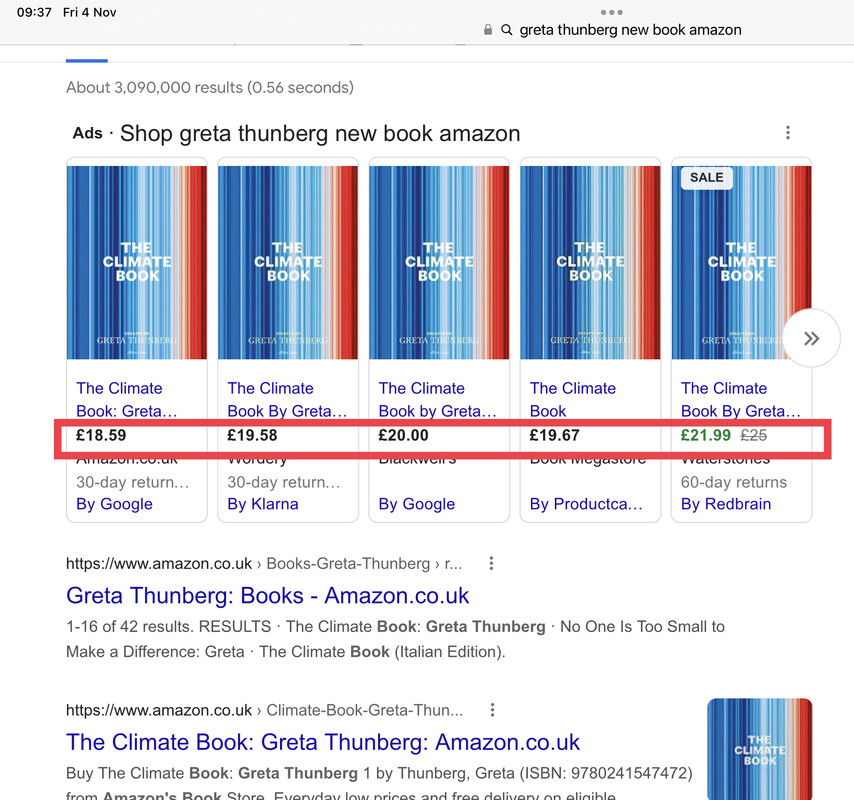Tap the address bar search text

[x=630, y=29]
